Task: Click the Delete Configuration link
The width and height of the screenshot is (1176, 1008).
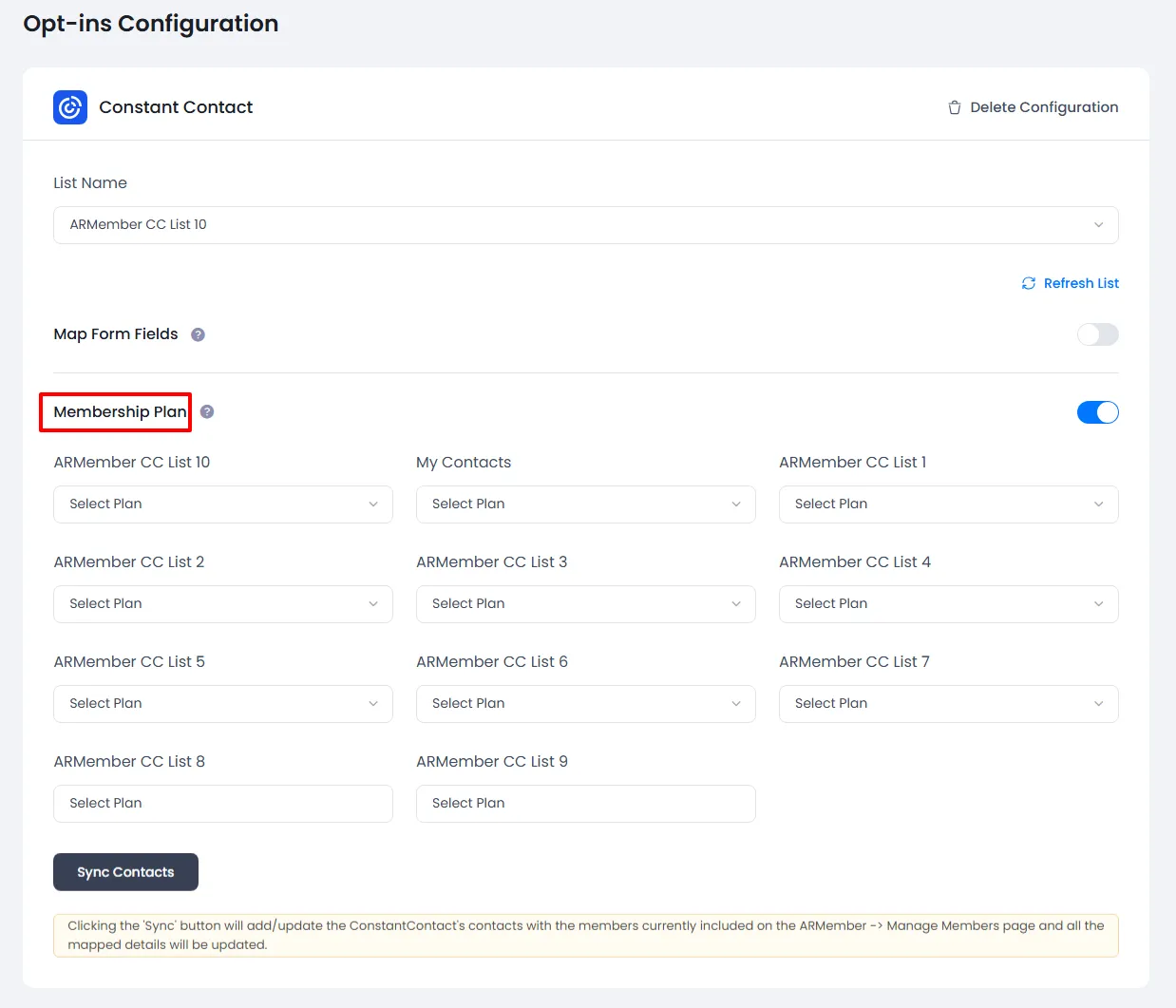Action: tap(1043, 107)
